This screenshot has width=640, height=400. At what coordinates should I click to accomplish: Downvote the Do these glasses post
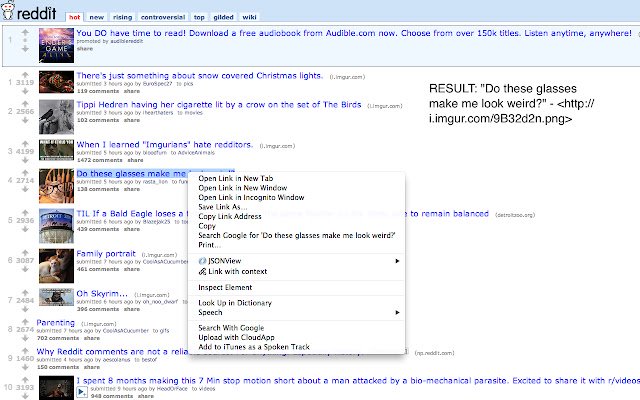25,189
